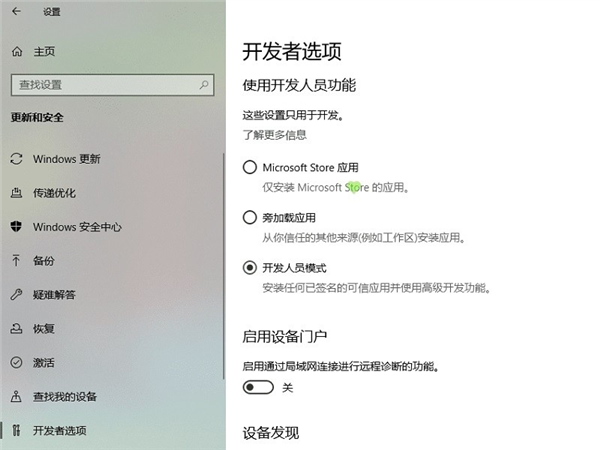Click the 备份 upload arrow icon
The width and height of the screenshot is (600, 450).
click(16, 261)
